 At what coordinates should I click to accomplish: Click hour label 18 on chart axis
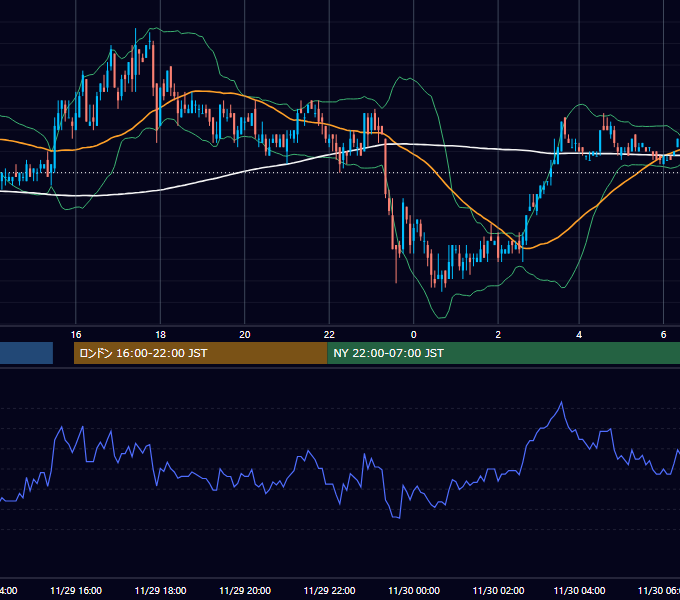coord(160,335)
